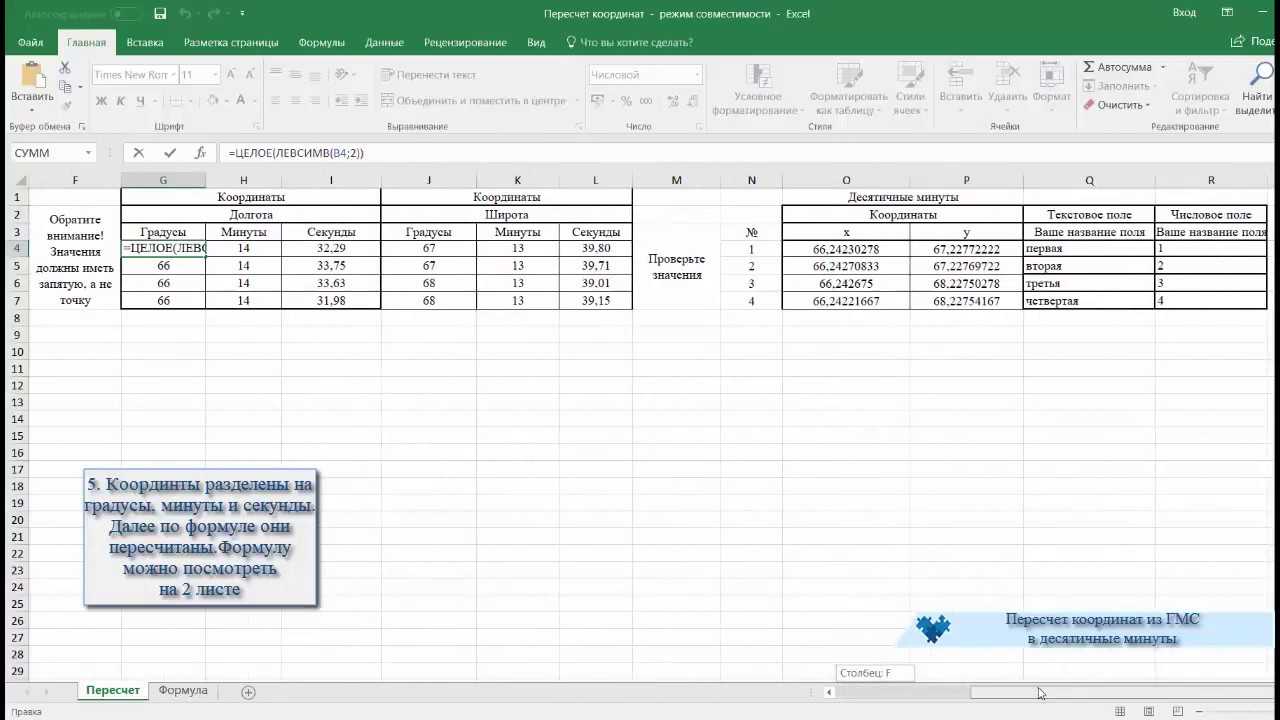Toggle the AutoSave switch
Viewport: 1280px width, 720px height.
coord(125,14)
